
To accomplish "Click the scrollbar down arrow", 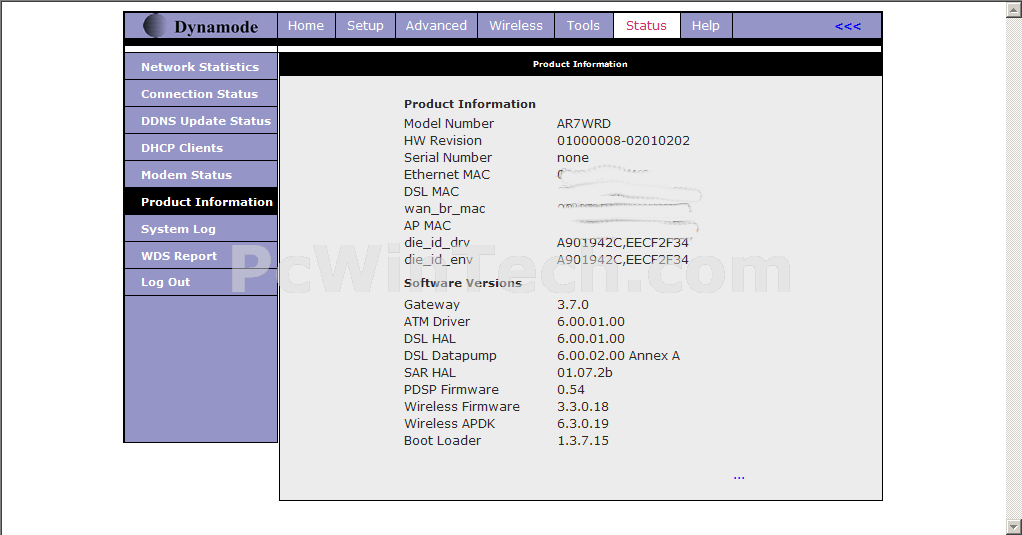I will click(x=1014, y=527).
